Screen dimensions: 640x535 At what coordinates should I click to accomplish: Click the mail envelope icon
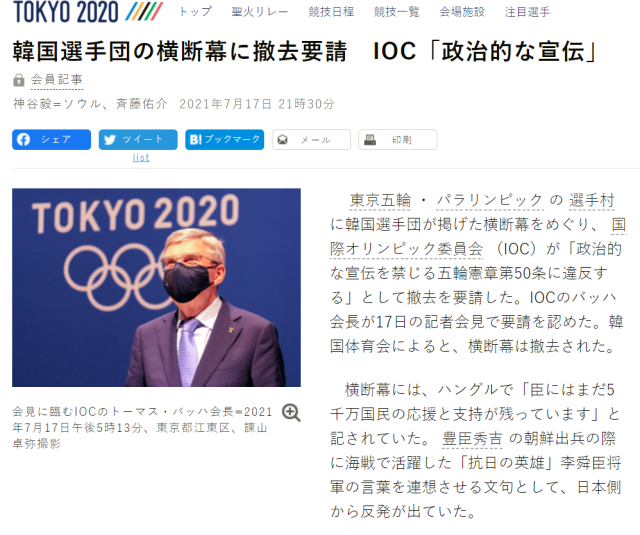pos(282,140)
